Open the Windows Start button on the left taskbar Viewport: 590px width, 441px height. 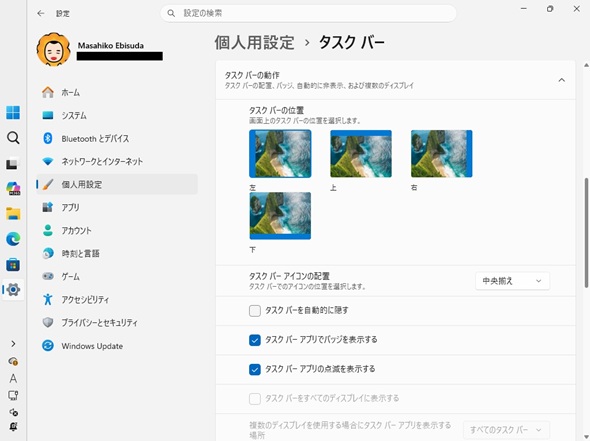pos(13,113)
